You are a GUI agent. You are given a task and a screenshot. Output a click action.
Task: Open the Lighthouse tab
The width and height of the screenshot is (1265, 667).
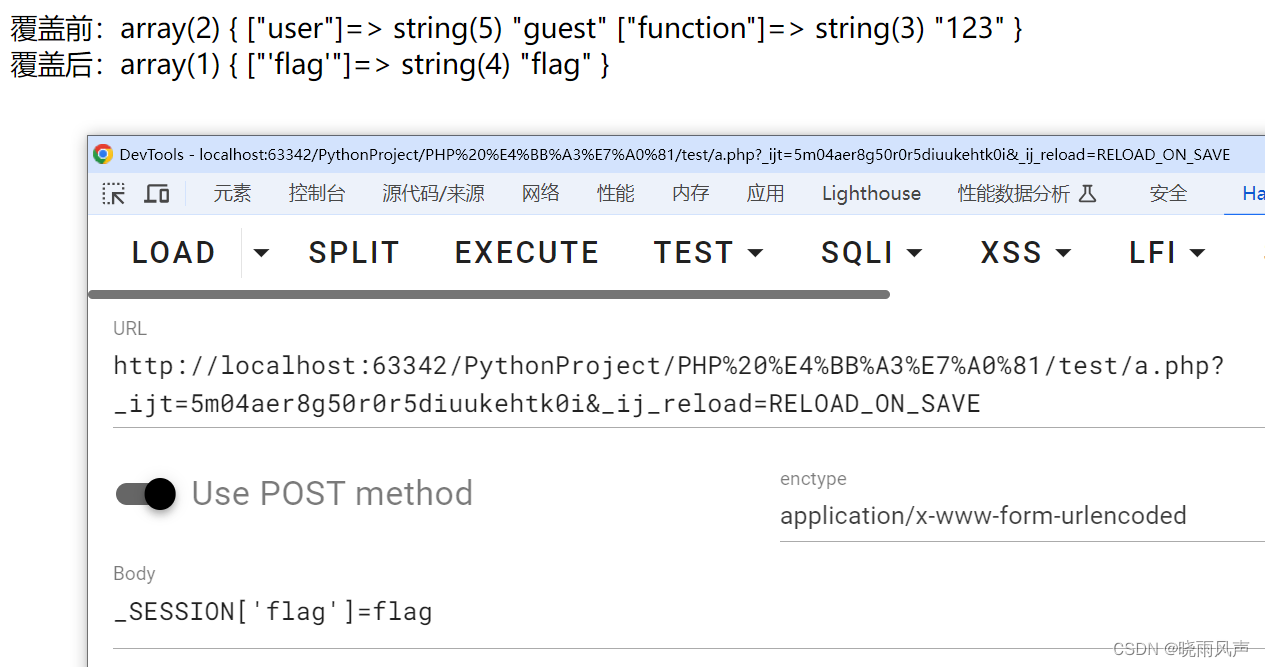pos(871,194)
